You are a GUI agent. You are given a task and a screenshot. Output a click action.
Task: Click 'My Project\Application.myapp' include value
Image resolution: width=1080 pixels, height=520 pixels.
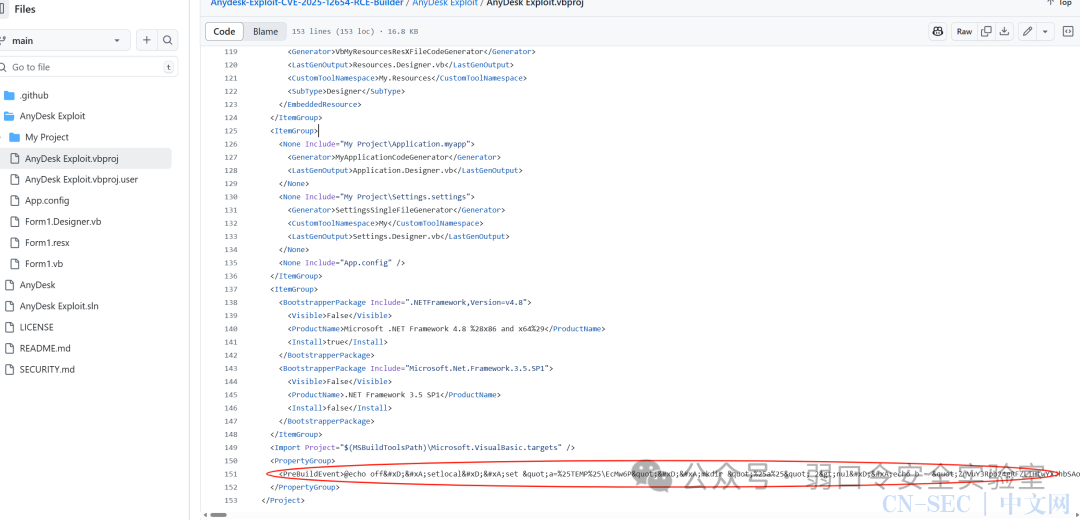pyautogui.click(x=405, y=144)
